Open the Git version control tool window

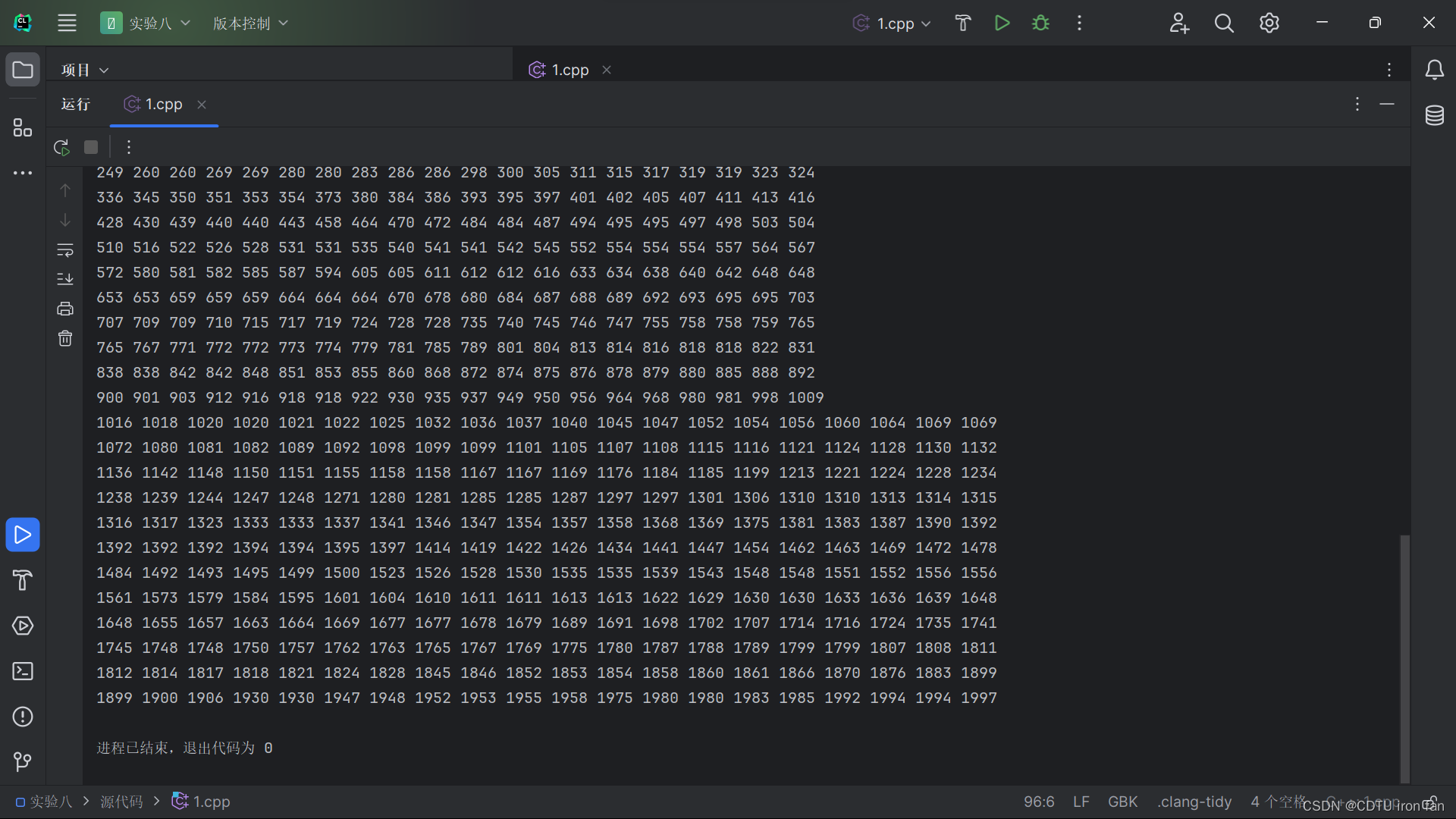[23, 761]
